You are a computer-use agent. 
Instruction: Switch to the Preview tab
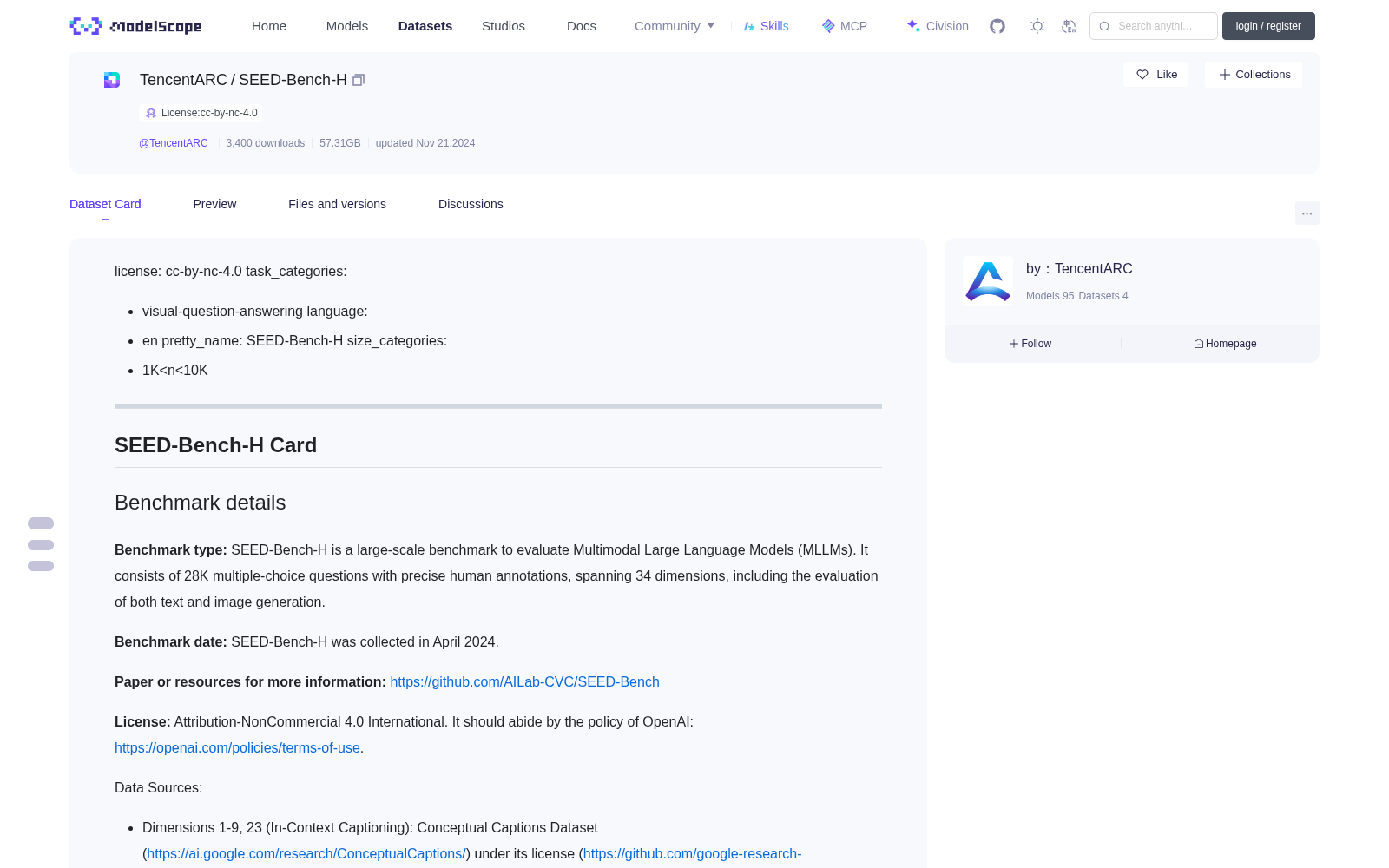coord(214,204)
